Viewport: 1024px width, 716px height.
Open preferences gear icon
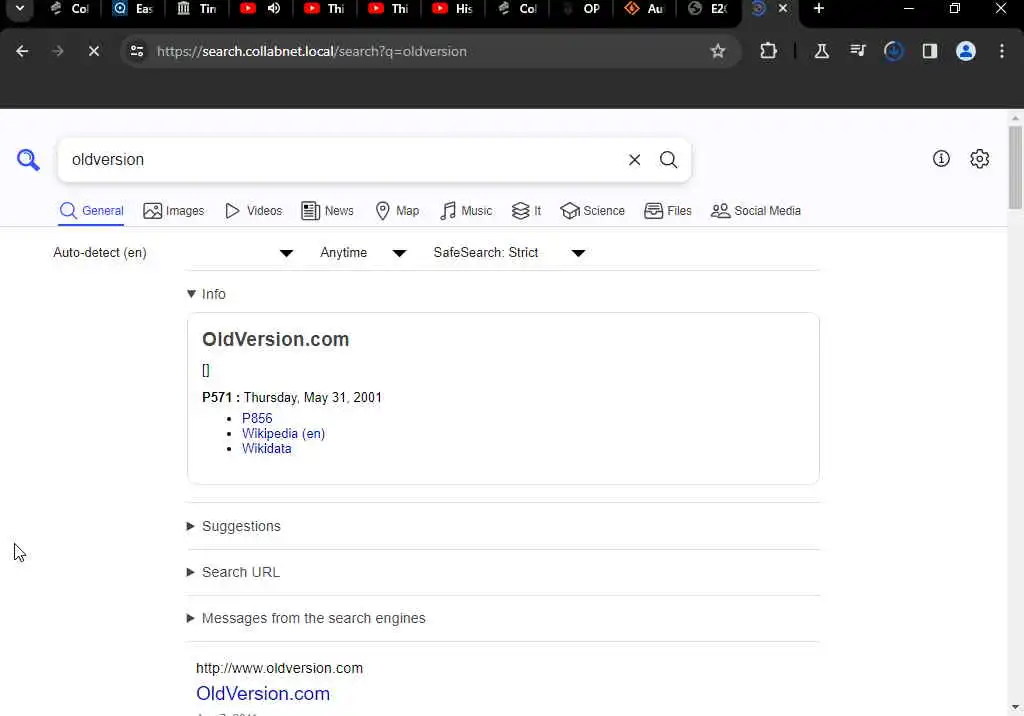tap(980, 159)
